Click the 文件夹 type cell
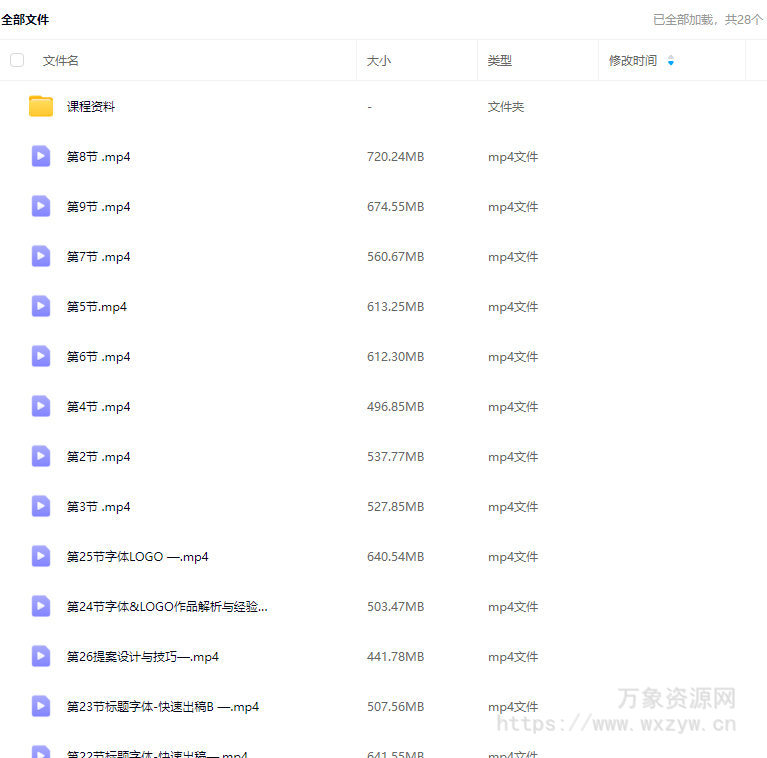767x758 pixels. 506,107
